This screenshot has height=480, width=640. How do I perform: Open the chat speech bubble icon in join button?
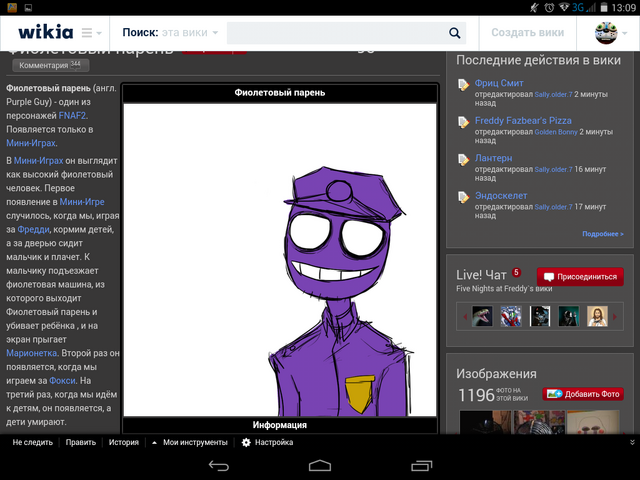coord(549,277)
